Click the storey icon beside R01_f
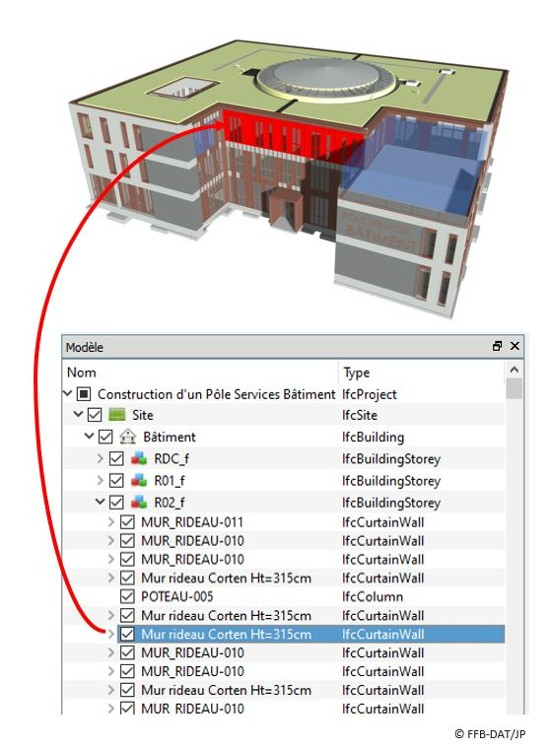This screenshot has height=749, width=550. point(139,481)
